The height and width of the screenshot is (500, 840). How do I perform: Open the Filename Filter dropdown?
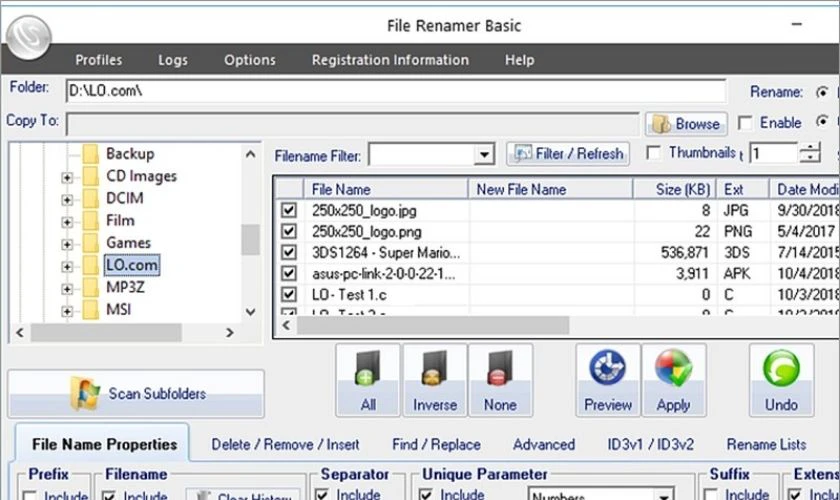(485, 155)
